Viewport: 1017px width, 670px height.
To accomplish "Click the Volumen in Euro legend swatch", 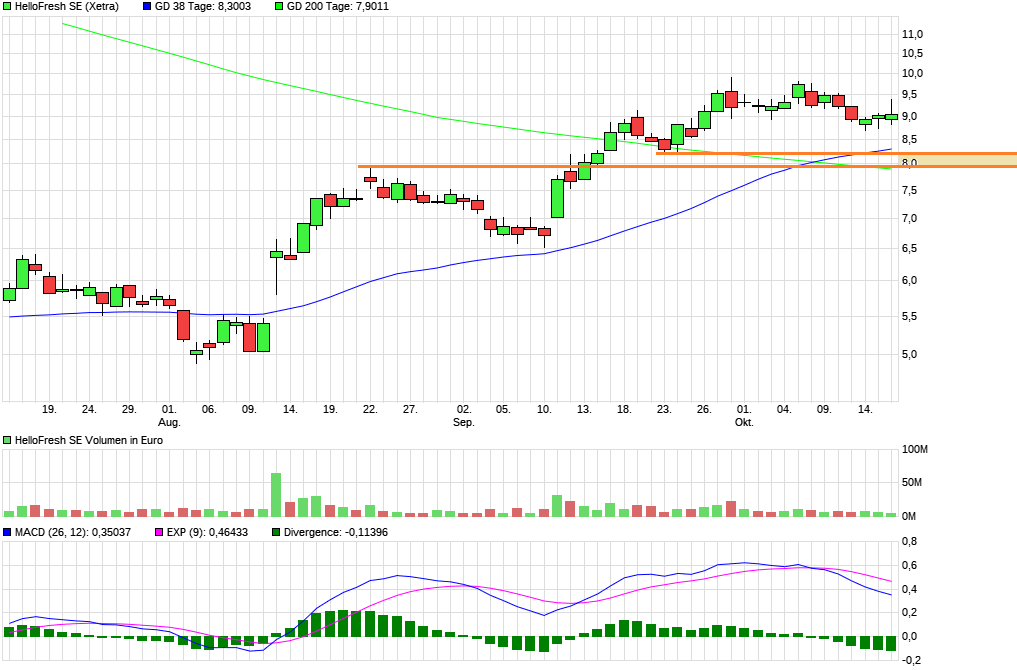I will 7,440.
